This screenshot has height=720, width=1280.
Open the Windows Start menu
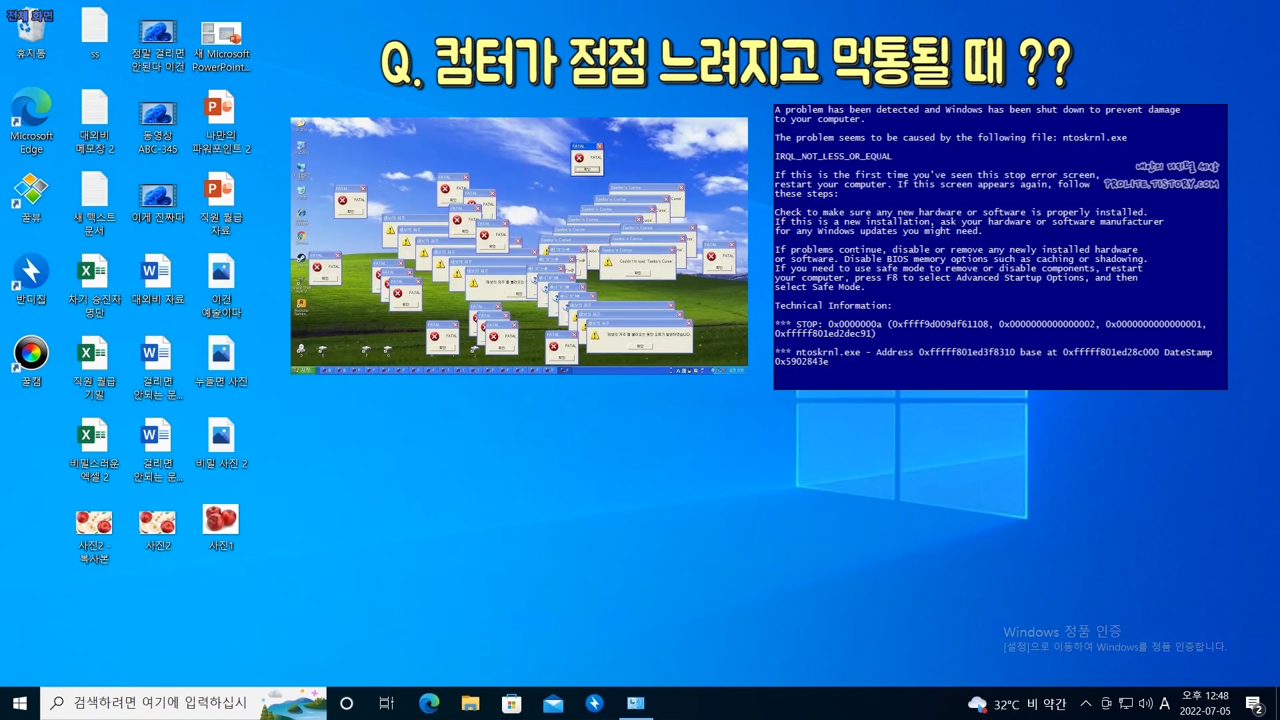coord(19,703)
